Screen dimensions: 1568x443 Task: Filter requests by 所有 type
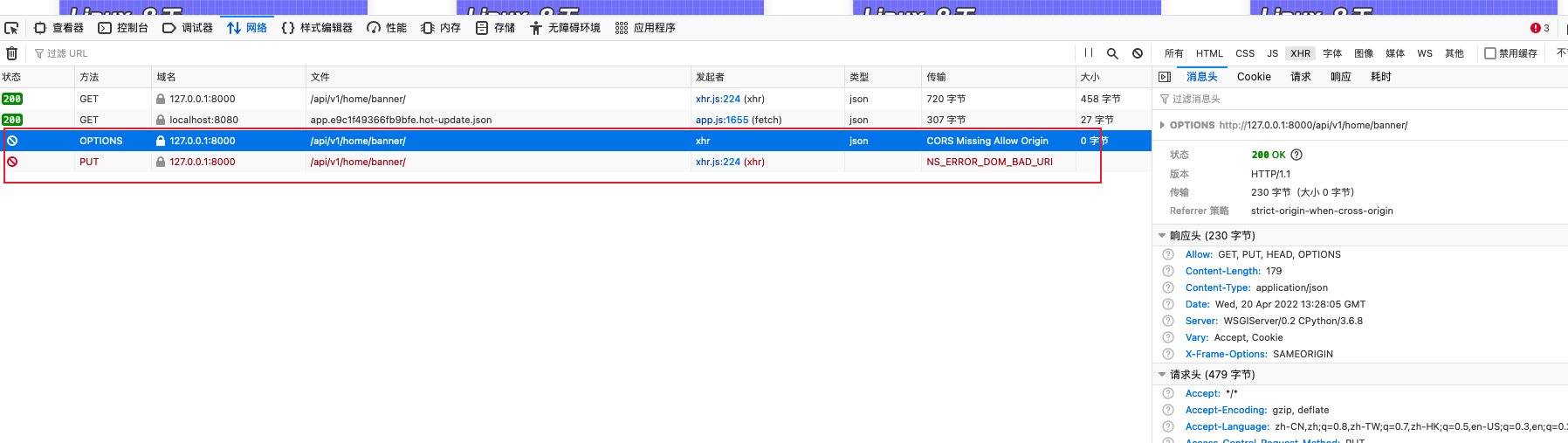[1174, 53]
